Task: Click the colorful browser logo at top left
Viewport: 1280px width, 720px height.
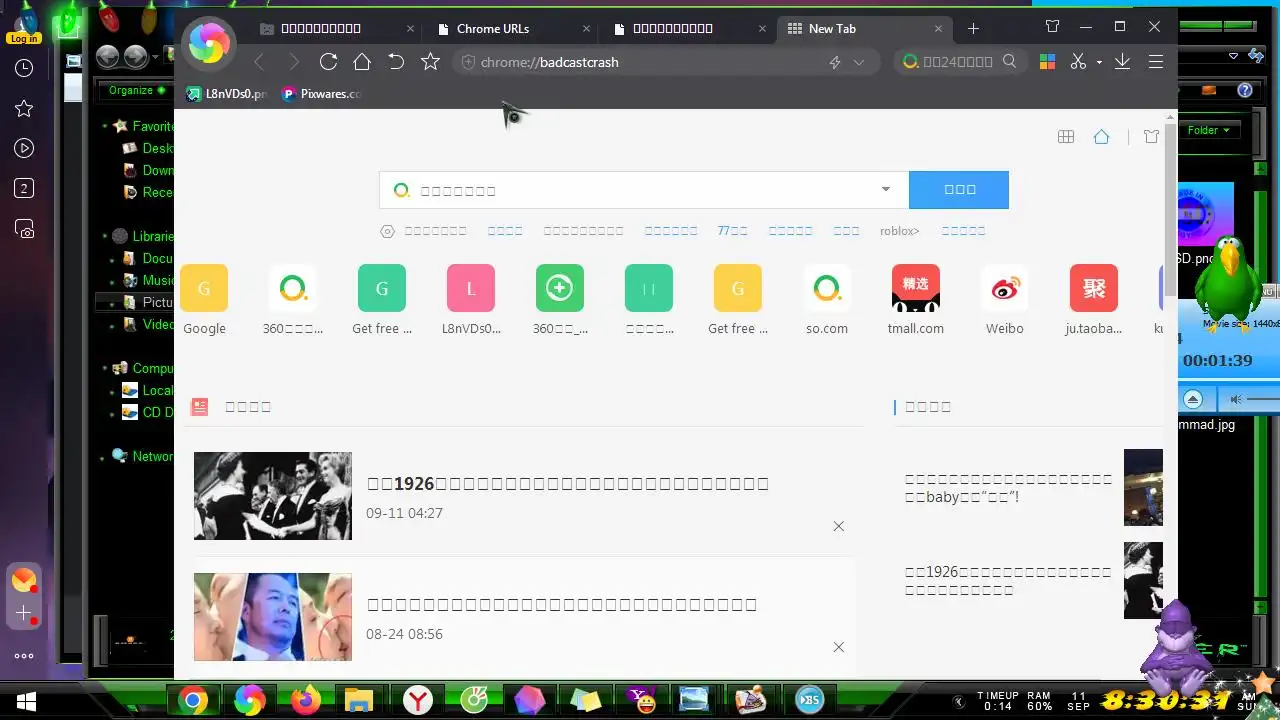Action: (x=209, y=44)
